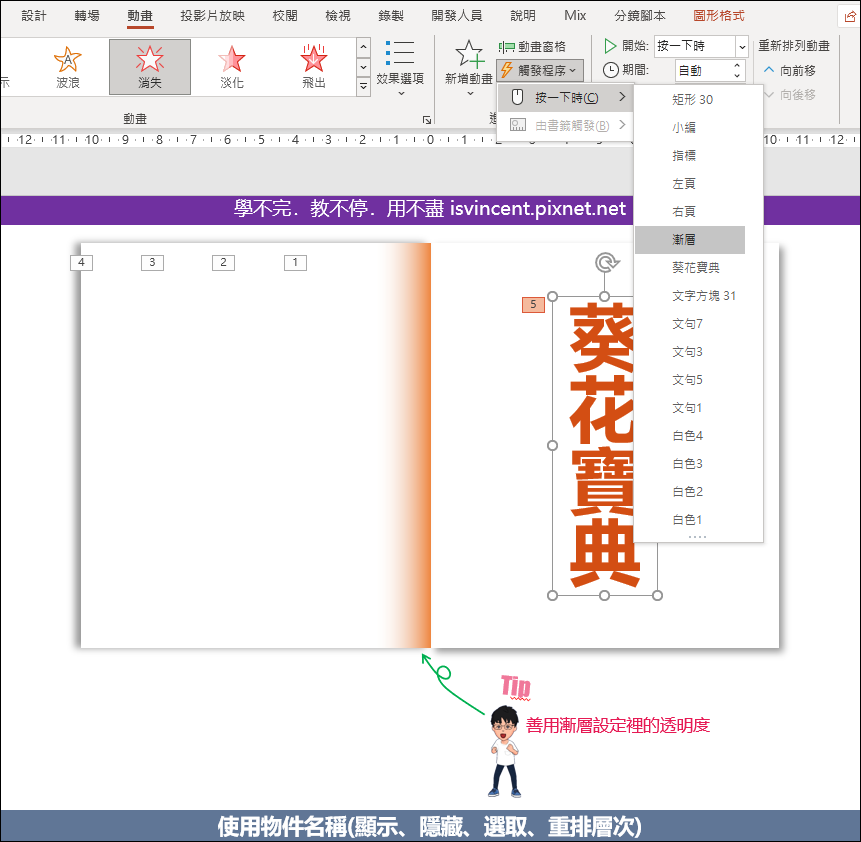Choose 文句7 as trigger object

click(x=690, y=324)
